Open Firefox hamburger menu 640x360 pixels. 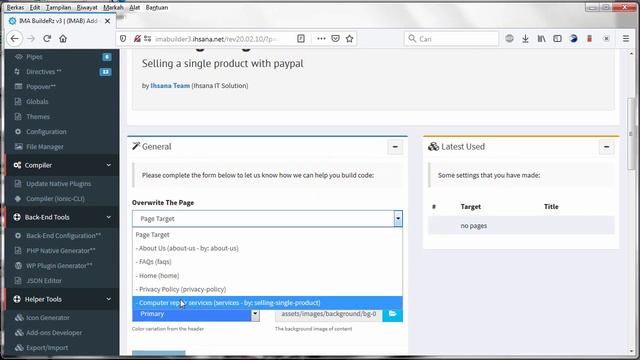(626, 39)
